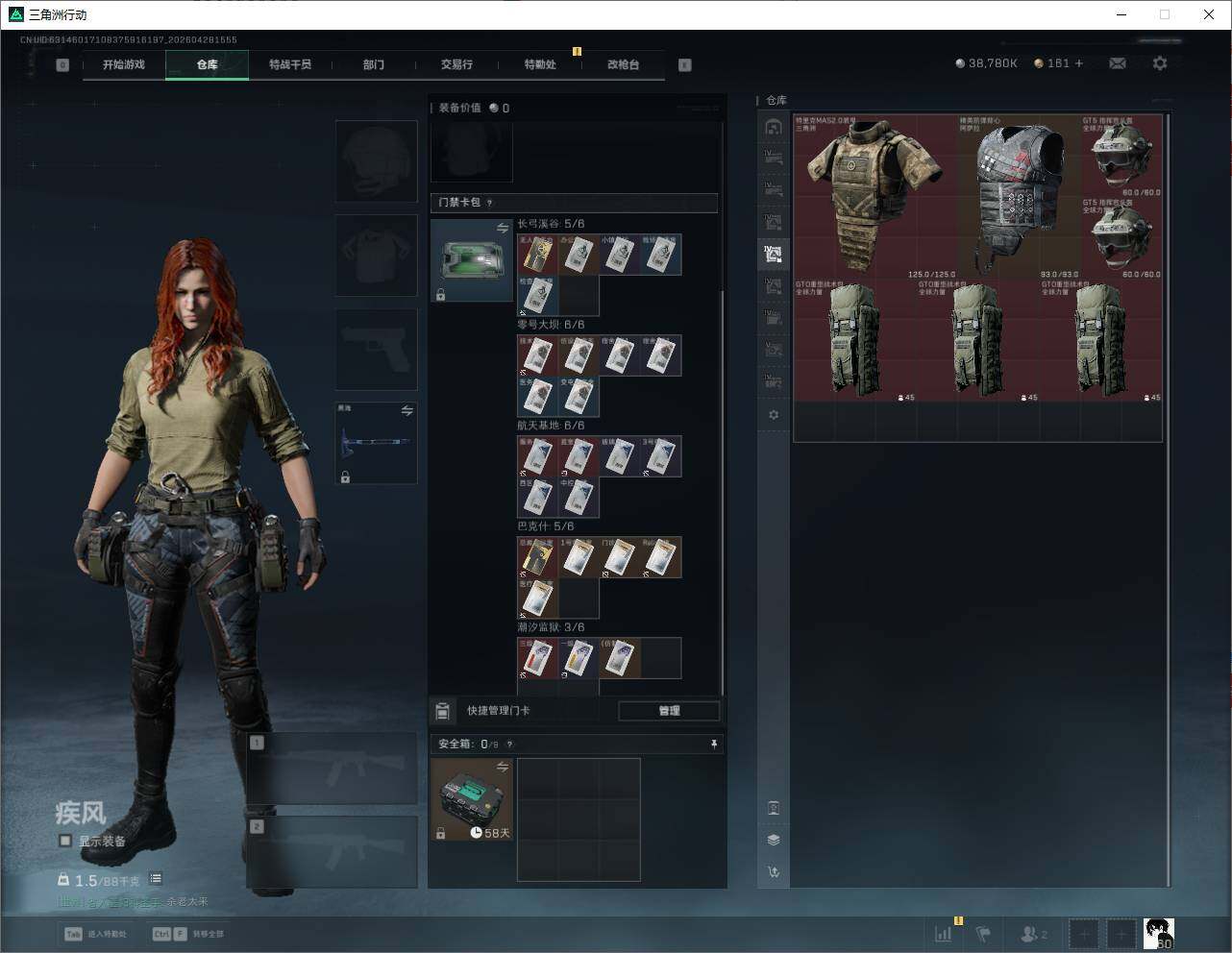Select the safe box with 58天 timer
This screenshot has width=1232, height=953.
[x=471, y=799]
